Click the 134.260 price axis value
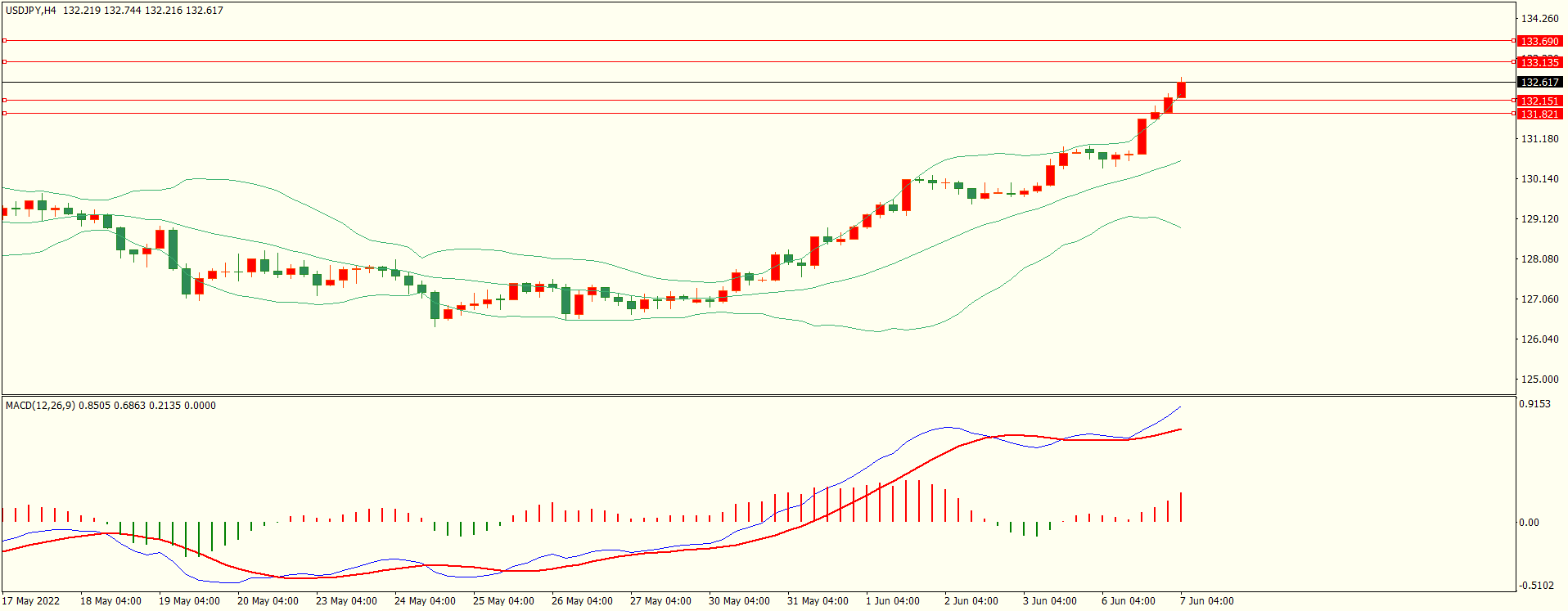1568x611 pixels. (x=1539, y=19)
